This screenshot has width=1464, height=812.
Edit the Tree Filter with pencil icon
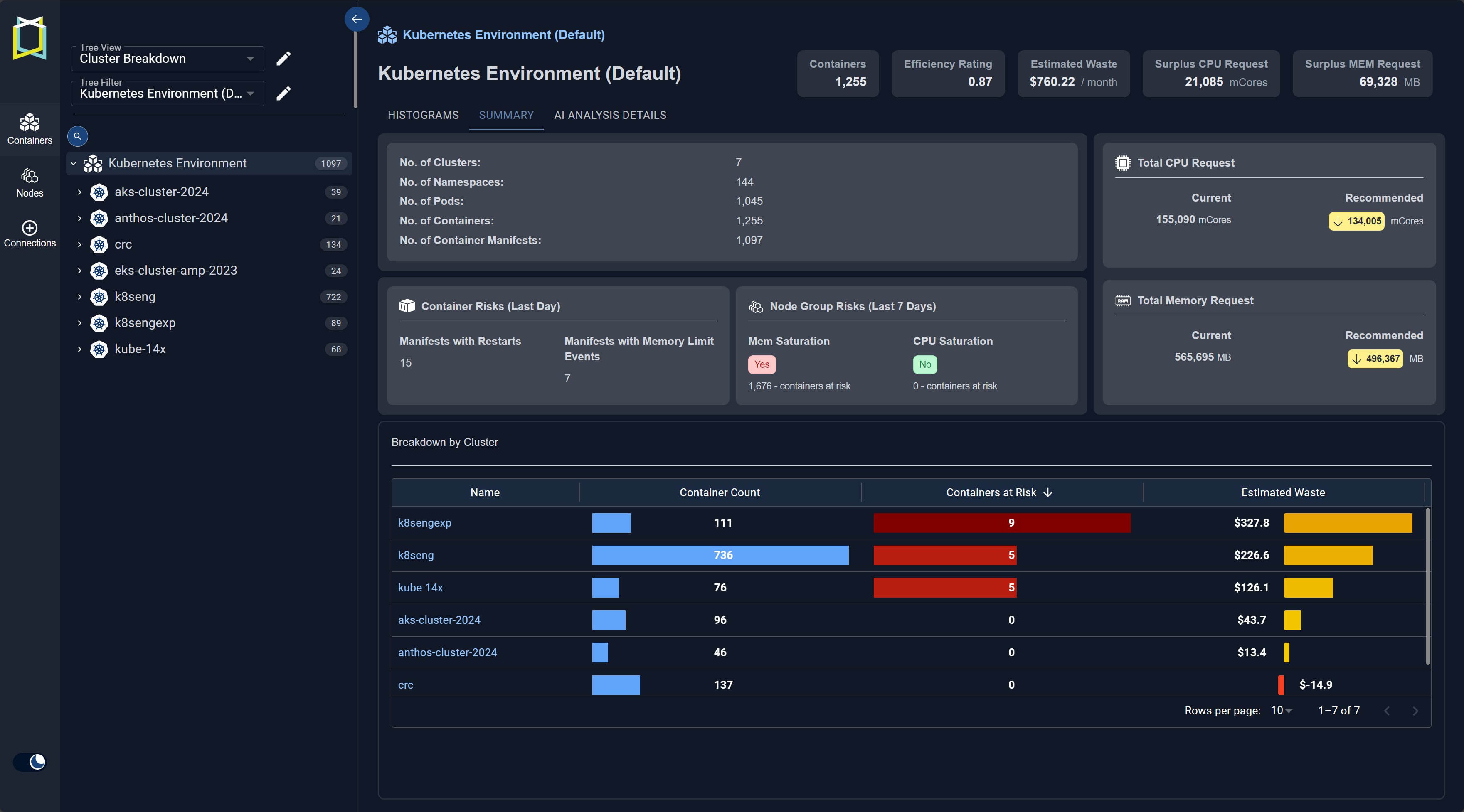[x=283, y=93]
